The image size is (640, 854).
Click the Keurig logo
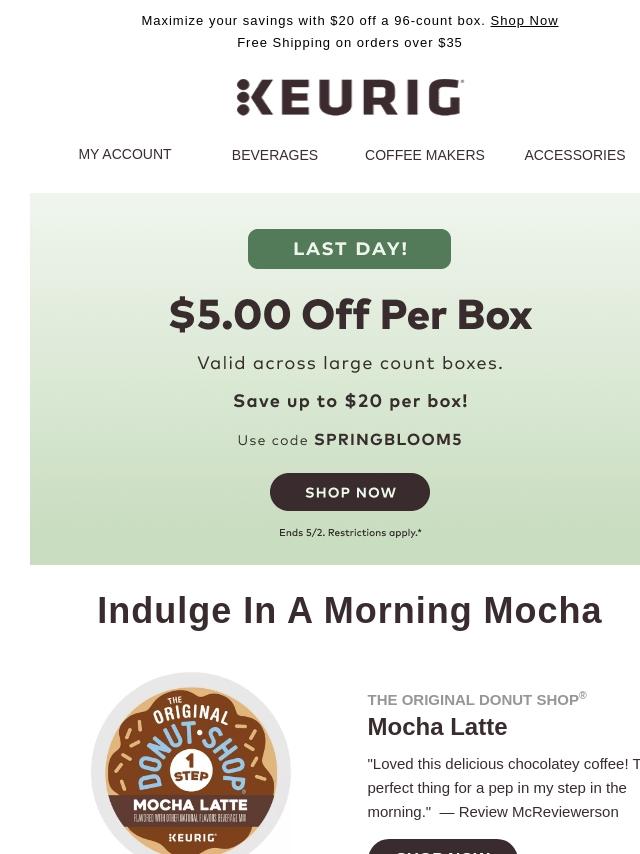pyautogui.click(x=350, y=97)
